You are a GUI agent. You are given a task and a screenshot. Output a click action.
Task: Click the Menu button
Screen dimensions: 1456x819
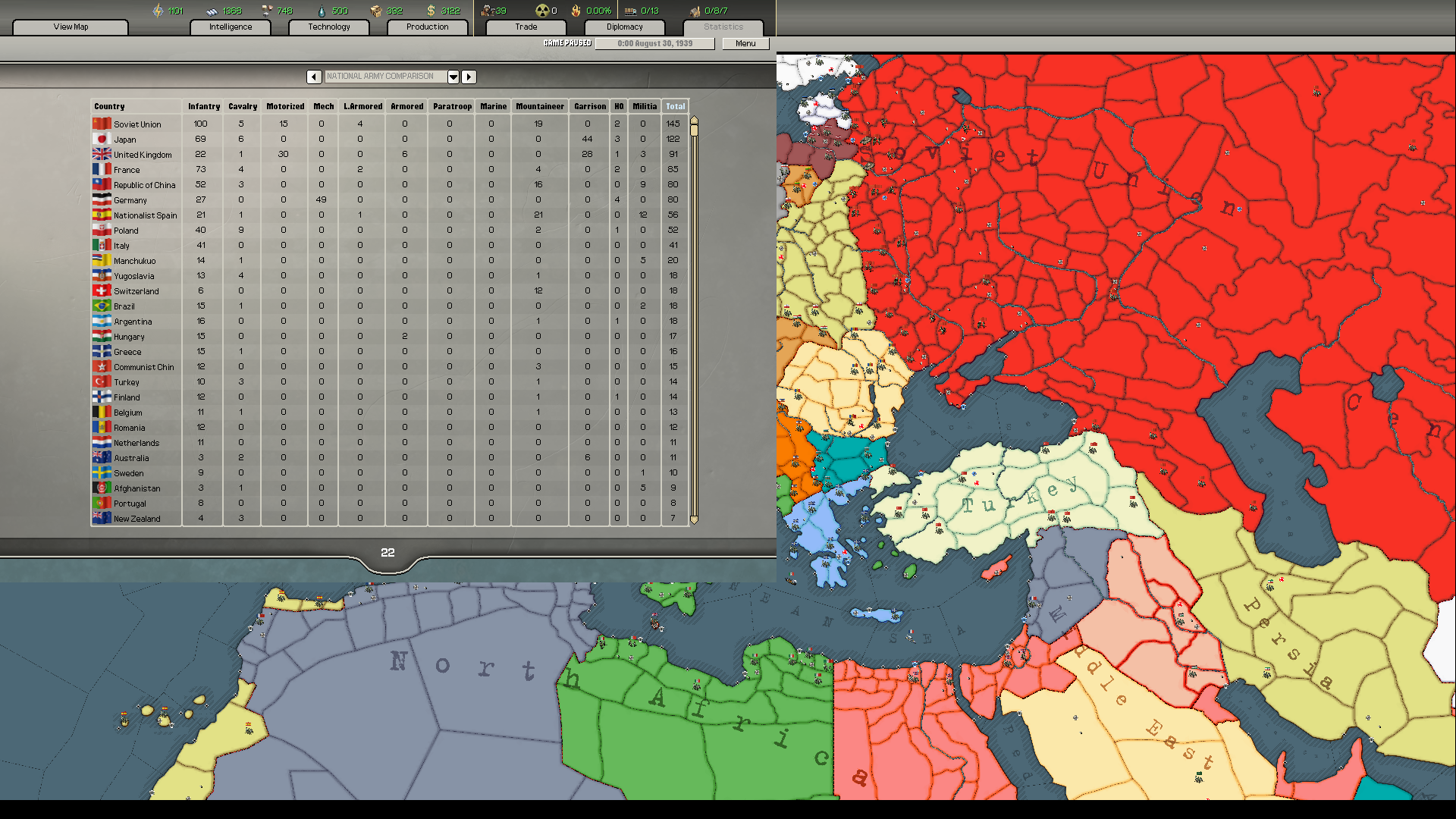pyautogui.click(x=745, y=43)
